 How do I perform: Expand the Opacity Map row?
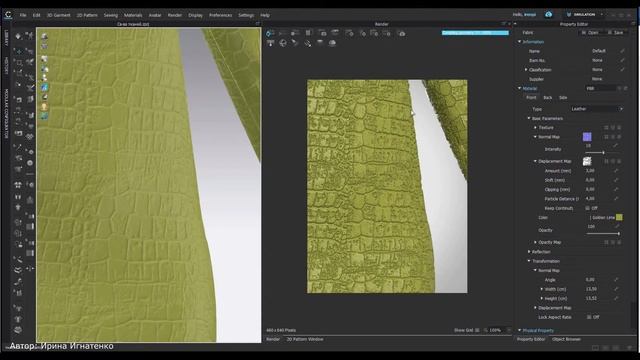pyautogui.click(x=536, y=242)
